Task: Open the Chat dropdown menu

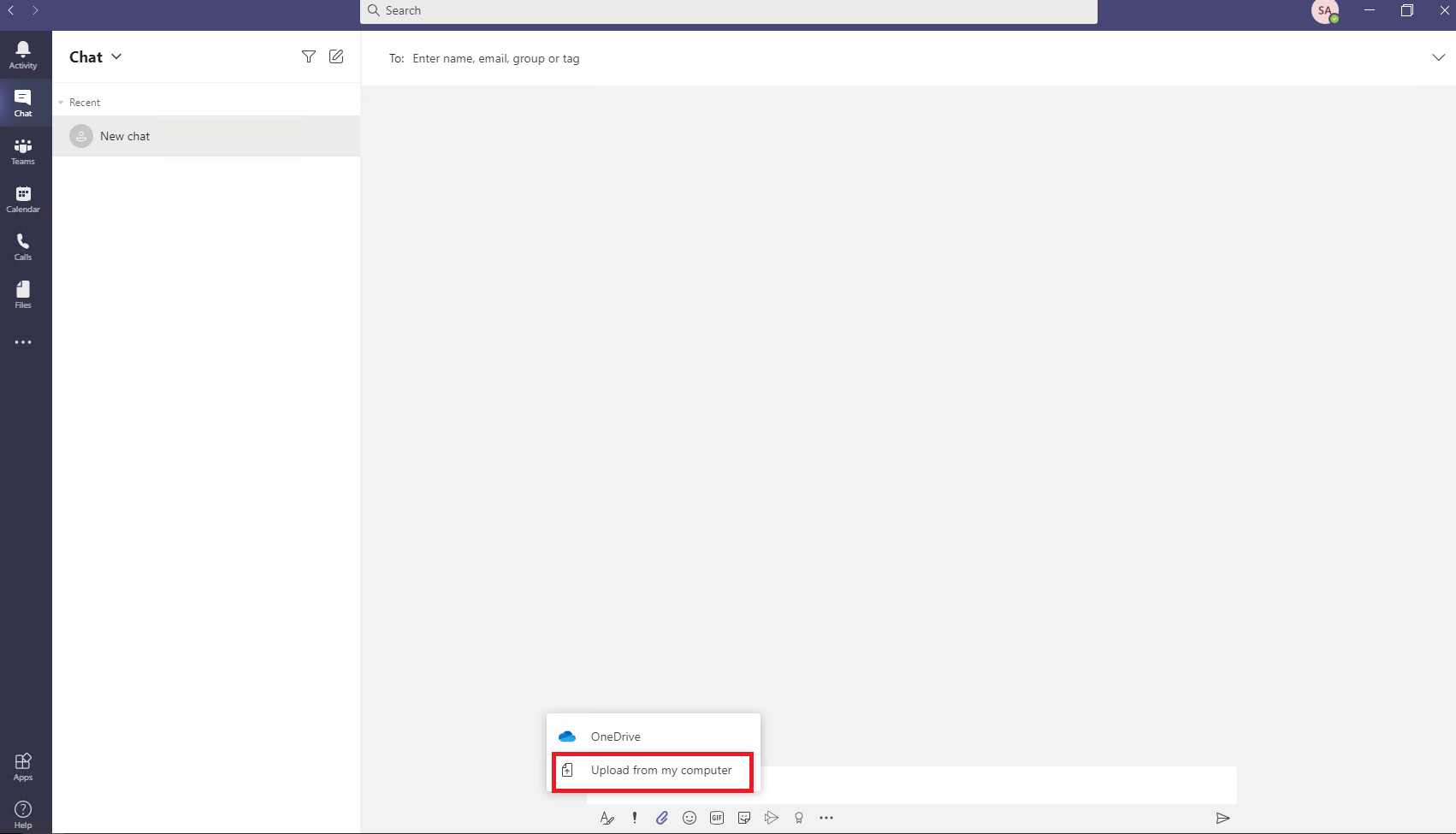Action: pyautogui.click(x=117, y=56)
